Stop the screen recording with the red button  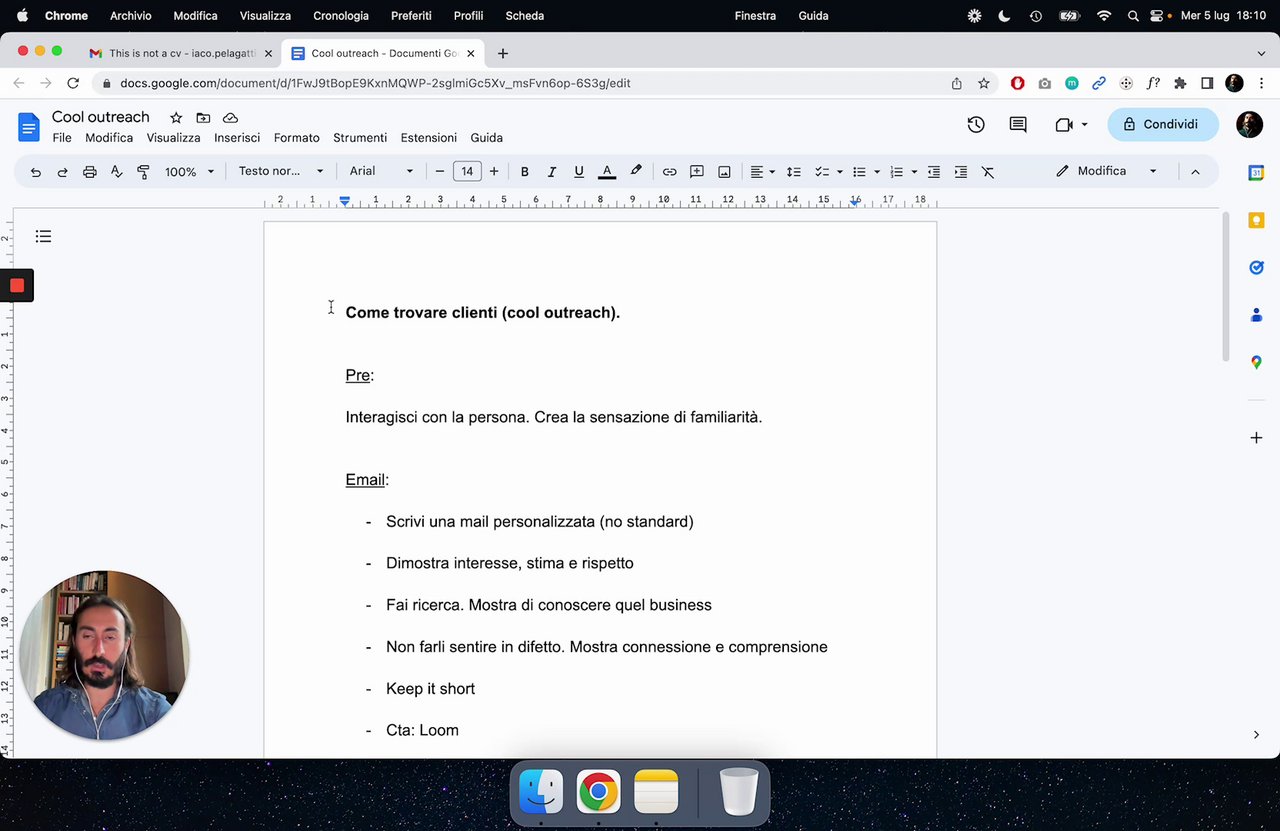(x=16, y=286)
